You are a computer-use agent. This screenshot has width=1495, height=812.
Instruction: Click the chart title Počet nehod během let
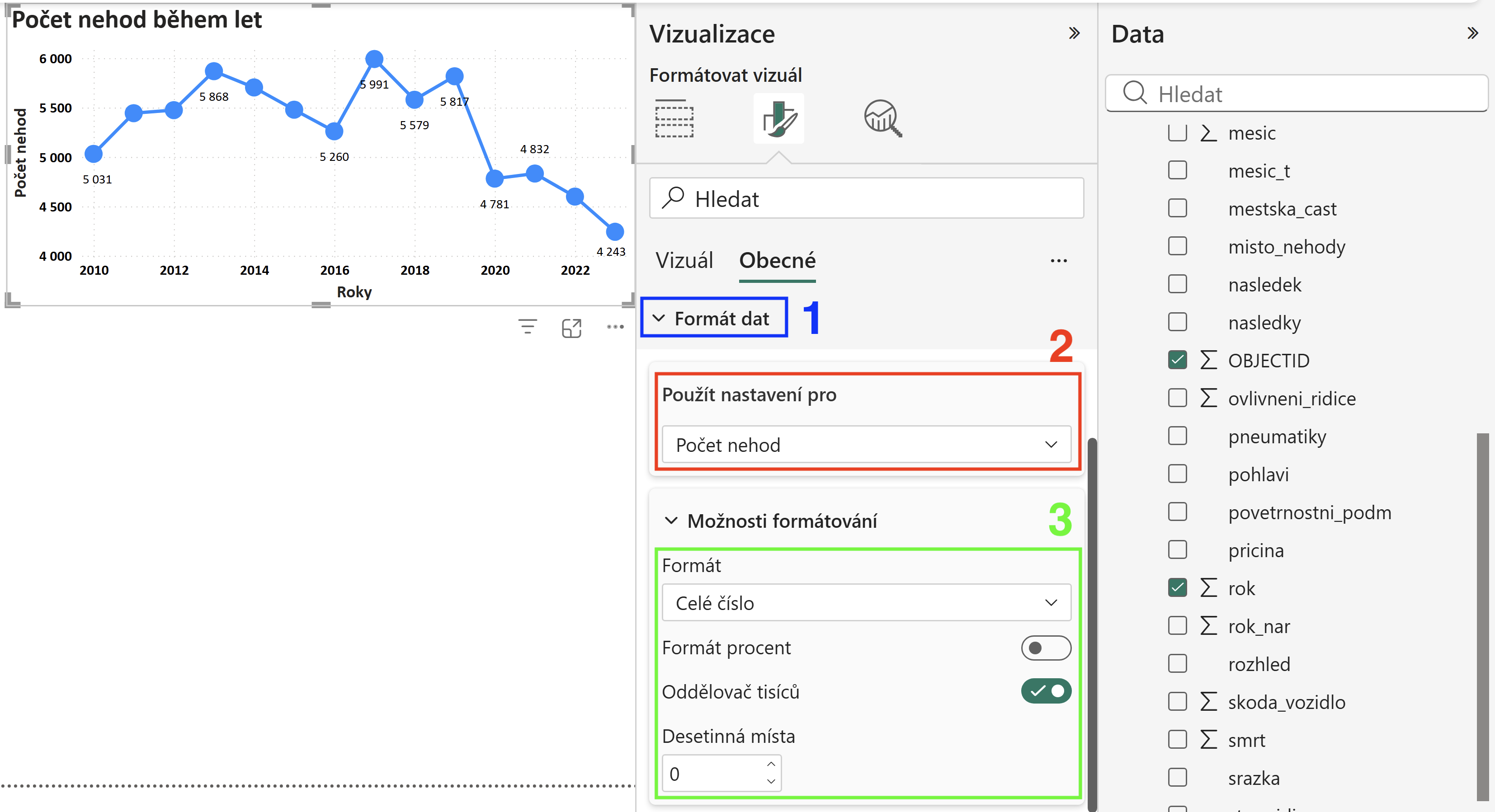(137, 20)
